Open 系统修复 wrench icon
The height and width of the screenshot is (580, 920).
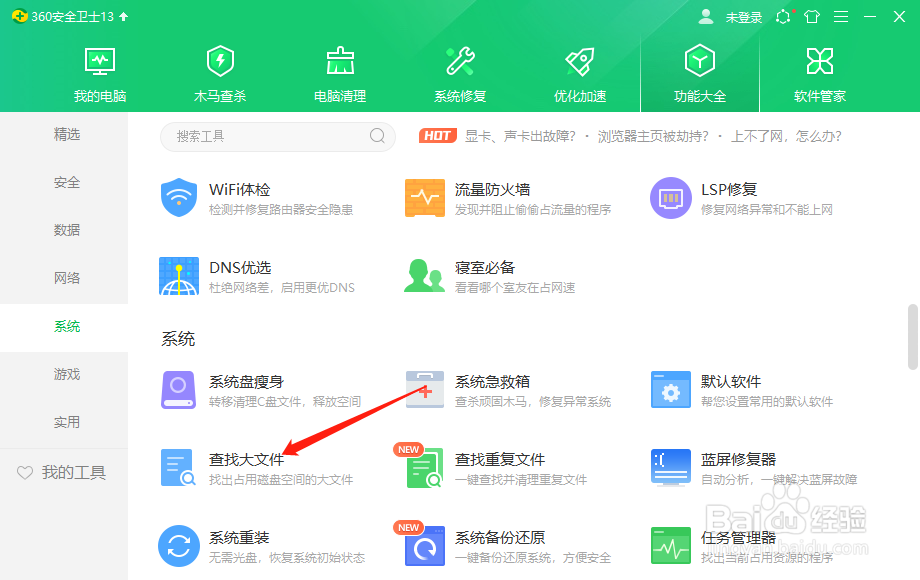pos(461,61)
